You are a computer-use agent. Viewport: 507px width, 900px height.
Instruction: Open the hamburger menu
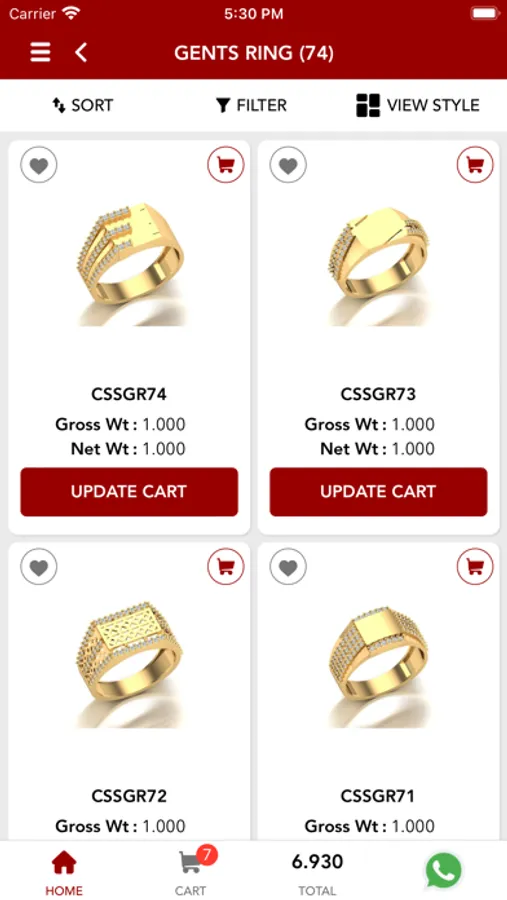pyautogui.click(x=40, y=53)
